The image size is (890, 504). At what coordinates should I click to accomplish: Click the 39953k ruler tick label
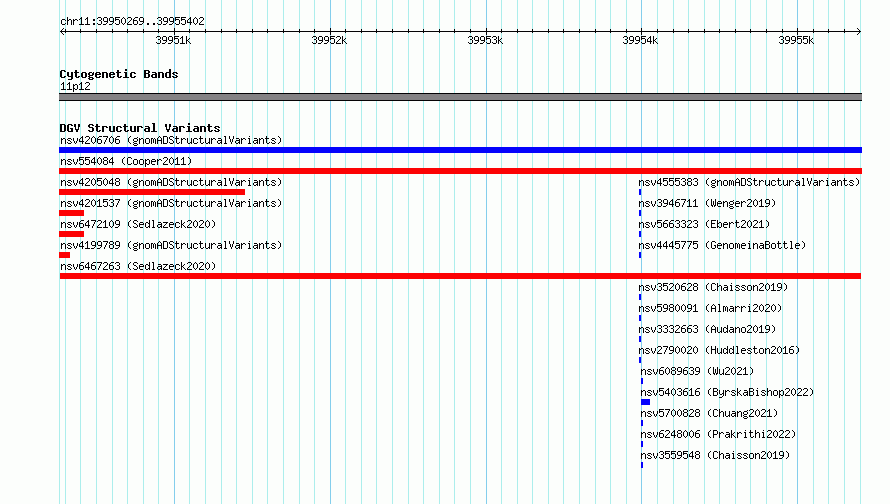[485, 40]
